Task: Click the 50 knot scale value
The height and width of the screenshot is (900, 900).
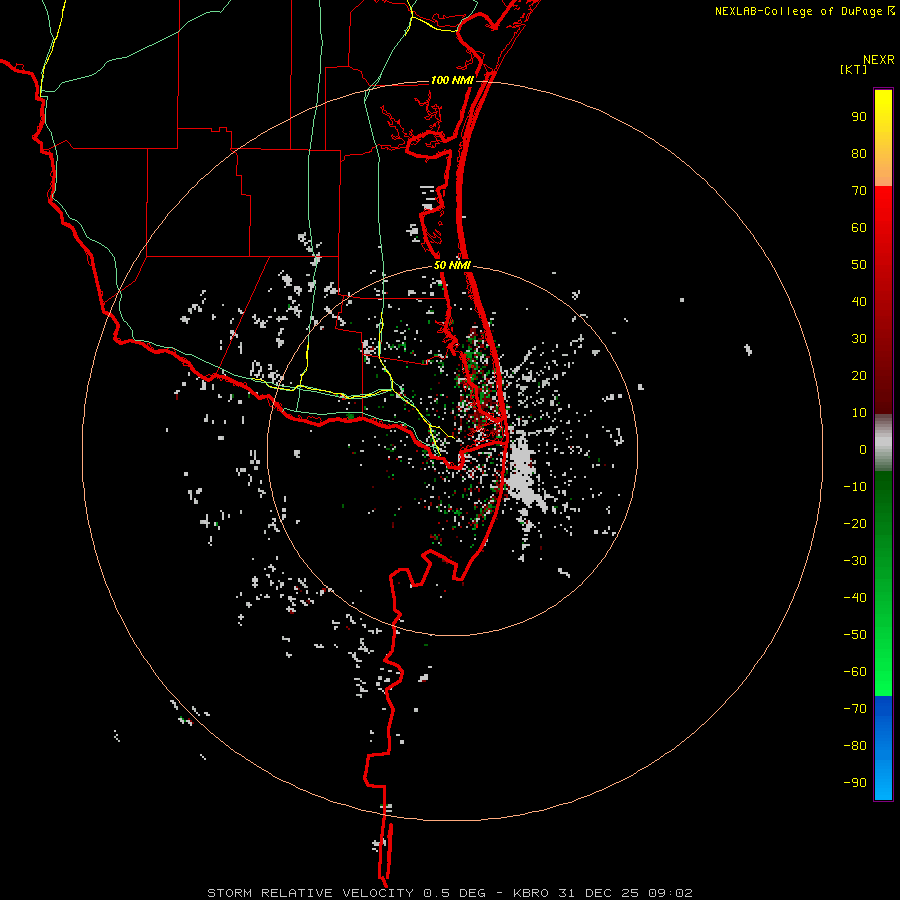Action: click(x=859, y=265)
